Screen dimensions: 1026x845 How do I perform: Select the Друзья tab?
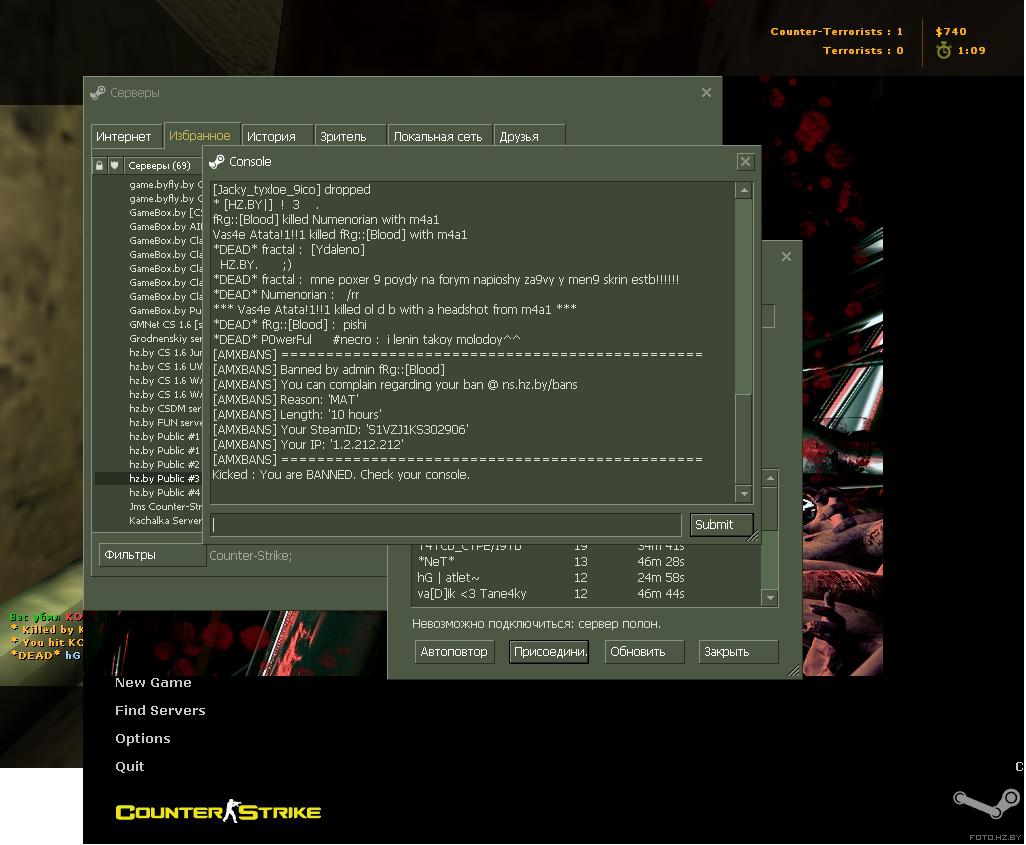click(529, 136)
